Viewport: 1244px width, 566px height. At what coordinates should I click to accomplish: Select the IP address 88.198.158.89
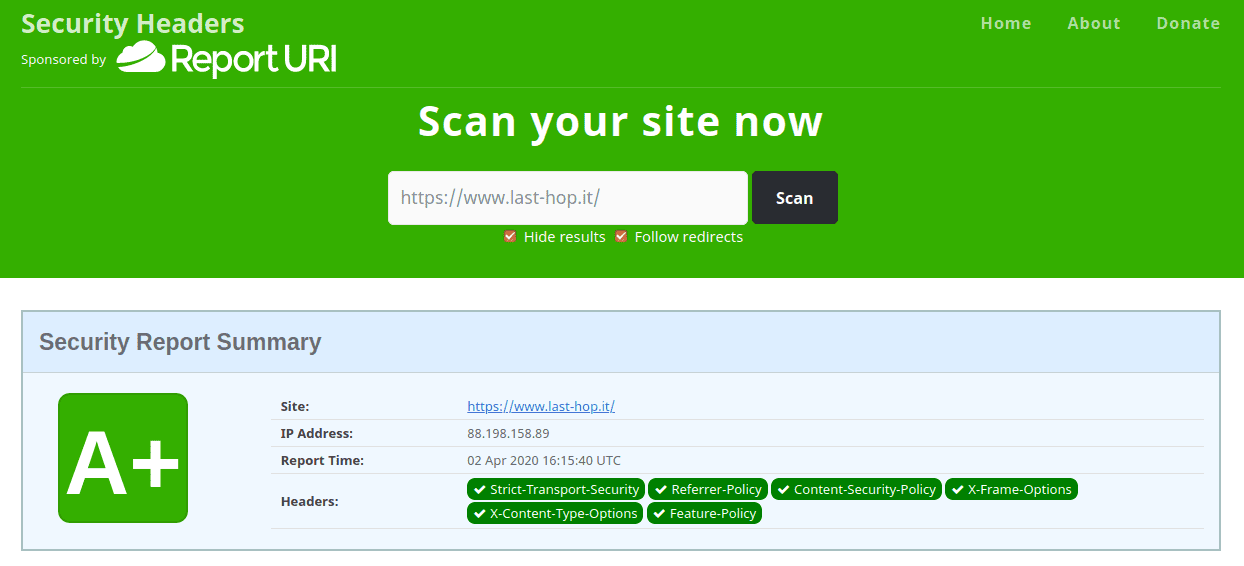click(508, 434)
